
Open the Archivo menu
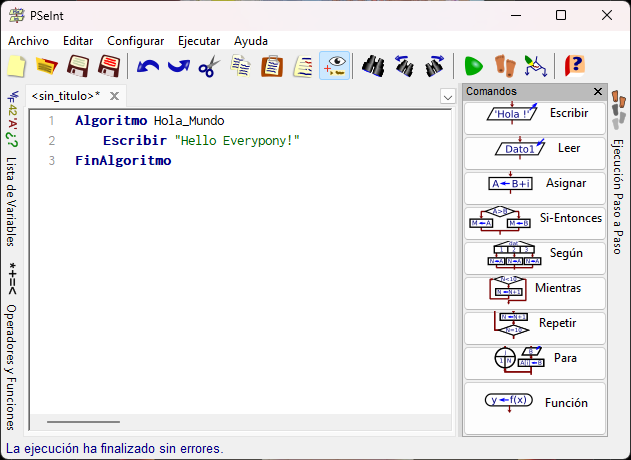pos(28,41)
